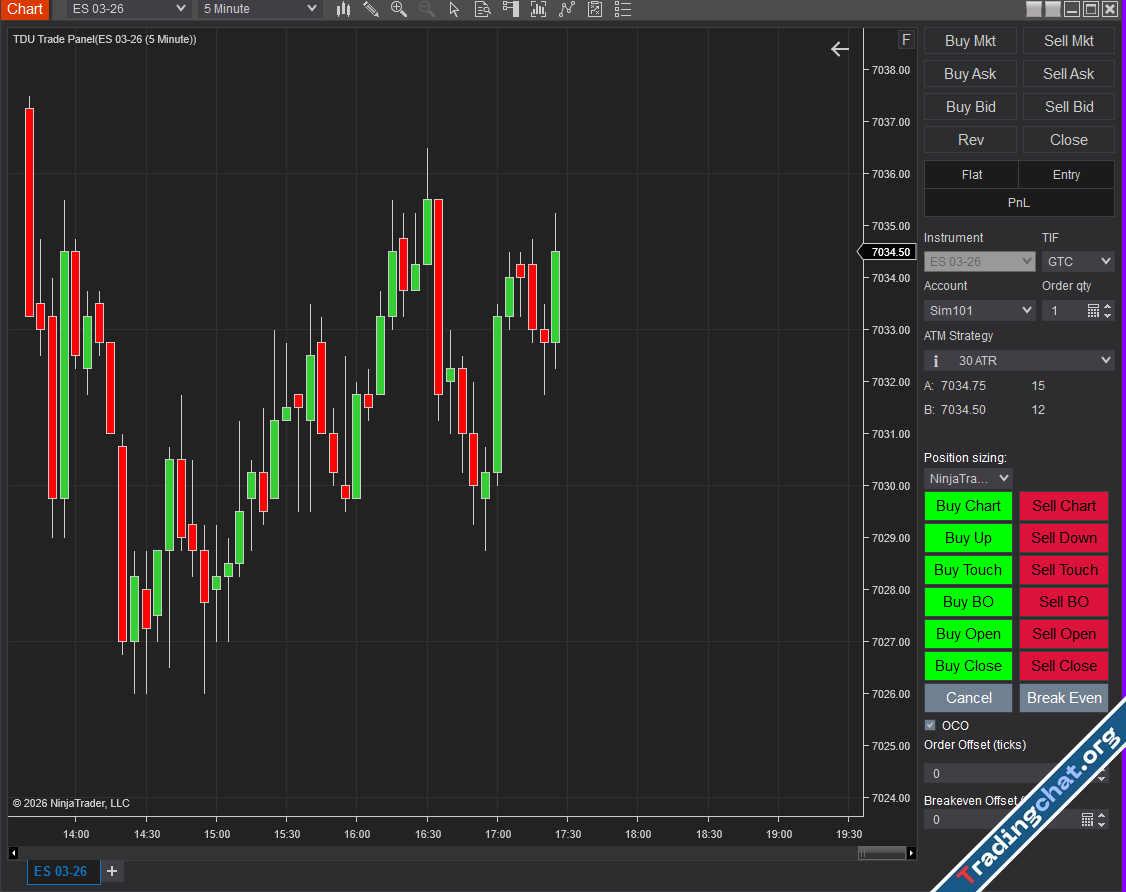Open the chart properties list icon

tap(623, 9)
